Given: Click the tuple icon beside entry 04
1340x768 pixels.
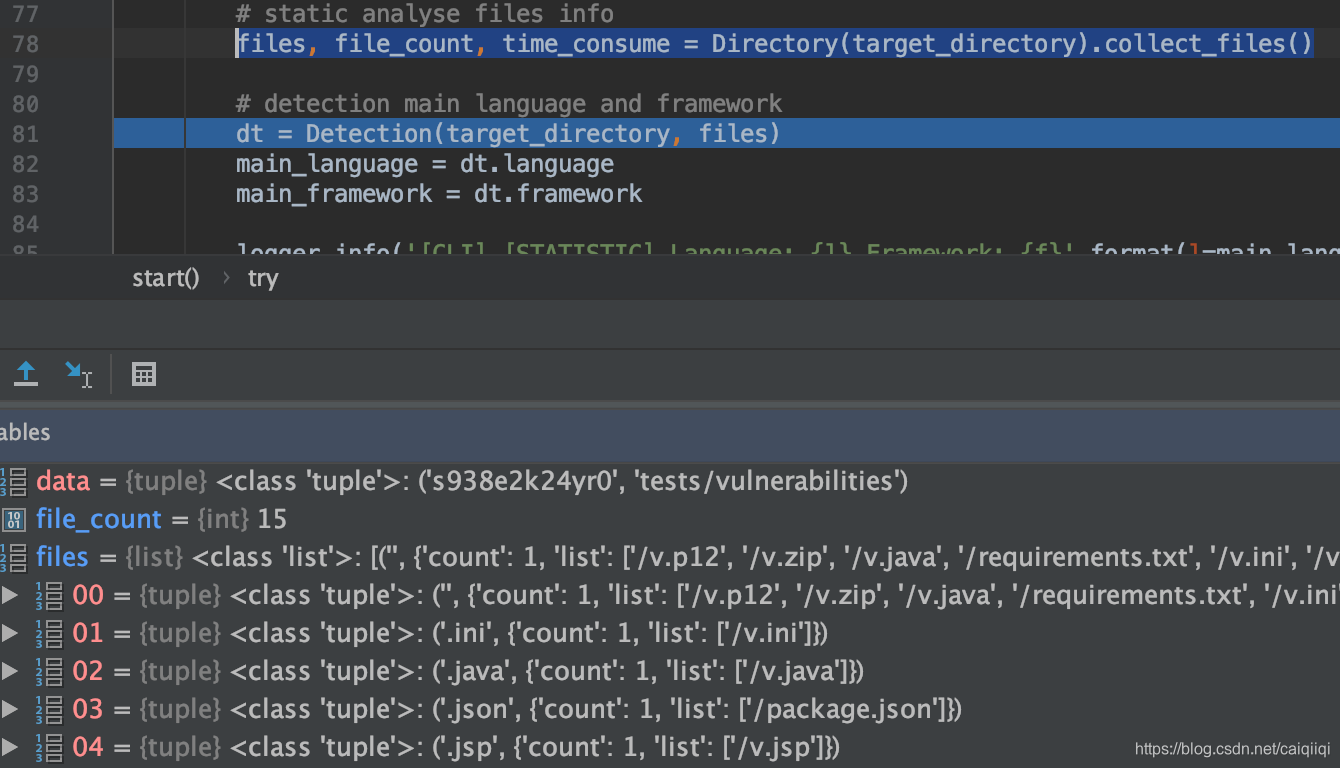Looking at the screenshot, I should click(x=49, y=747).
